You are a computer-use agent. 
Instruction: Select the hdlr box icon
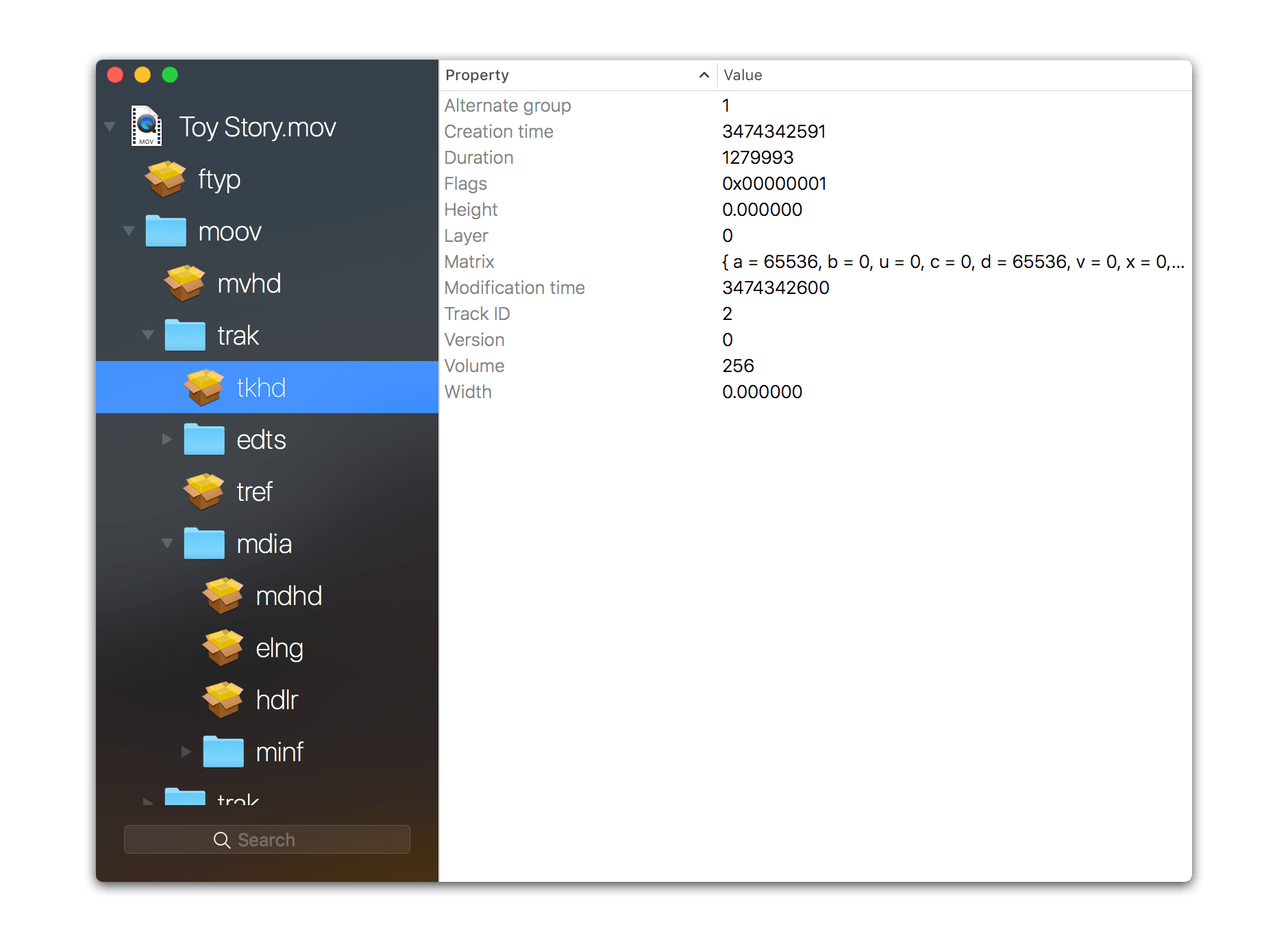point(223,700)
